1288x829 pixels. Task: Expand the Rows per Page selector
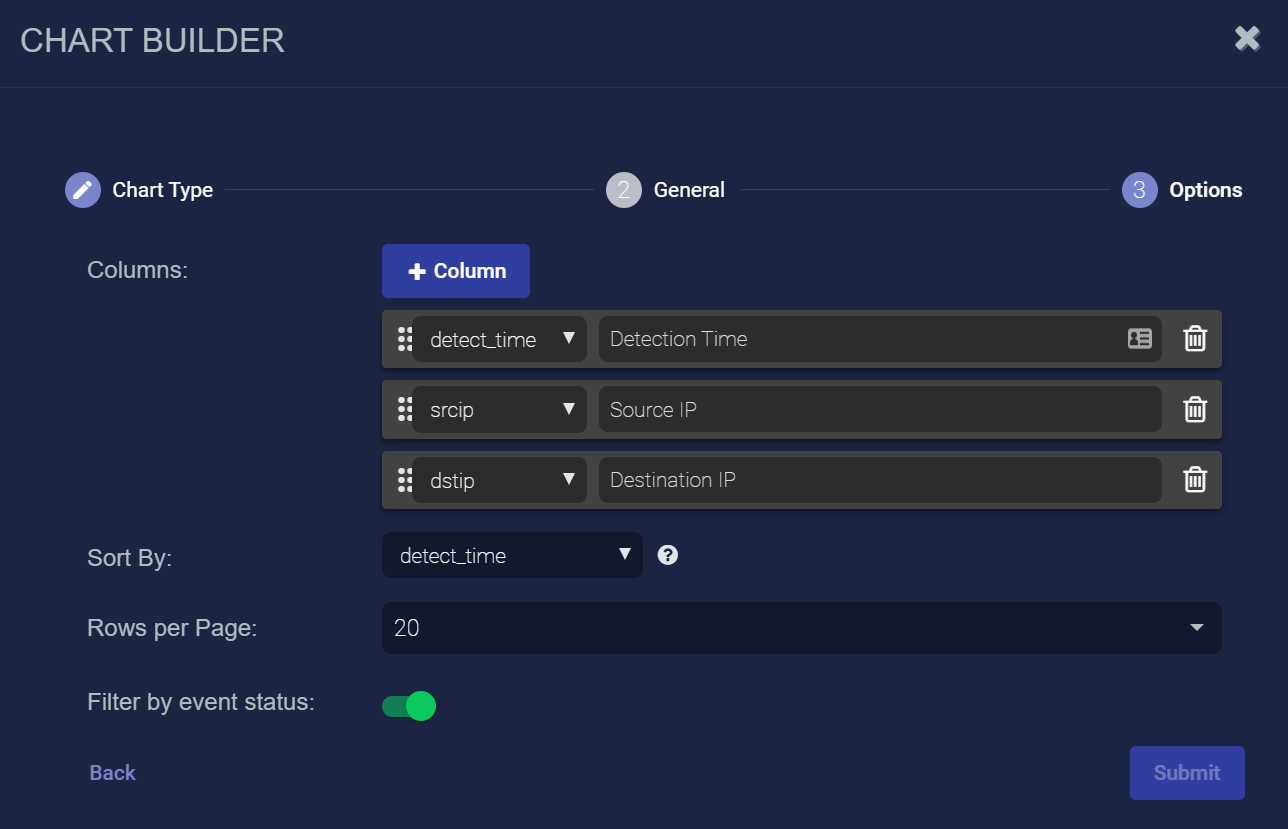(801, 628)
